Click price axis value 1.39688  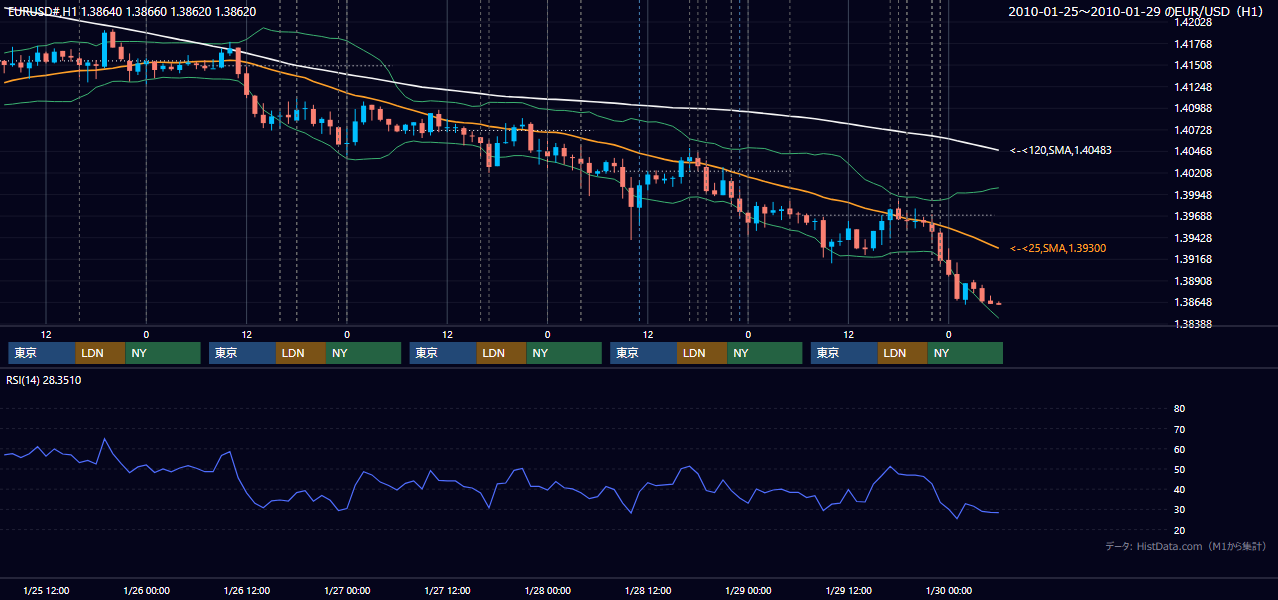(1192, 216)
